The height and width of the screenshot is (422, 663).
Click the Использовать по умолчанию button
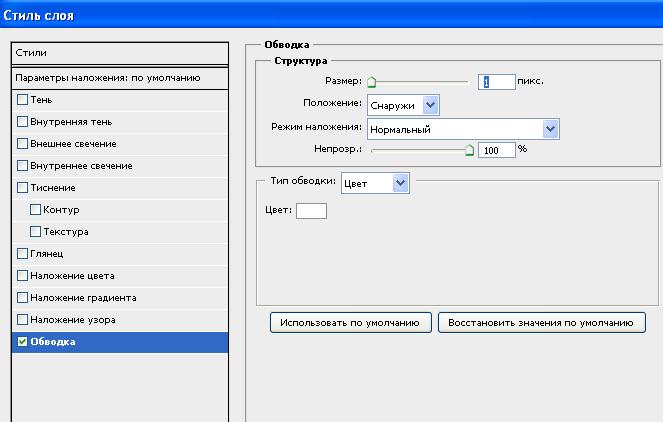click(x=350, y=323)
